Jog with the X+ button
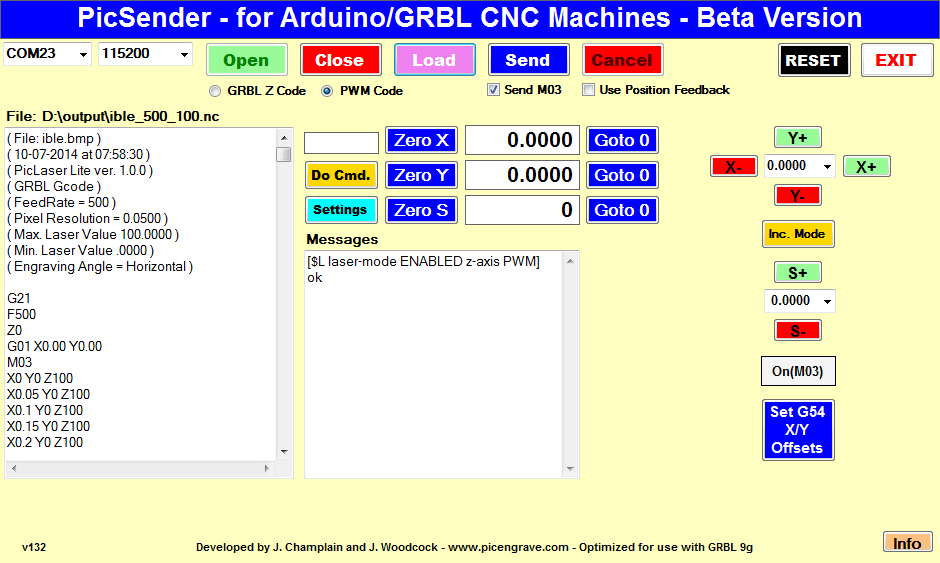This screenshot has width=940, height=563. pos(866,167)
